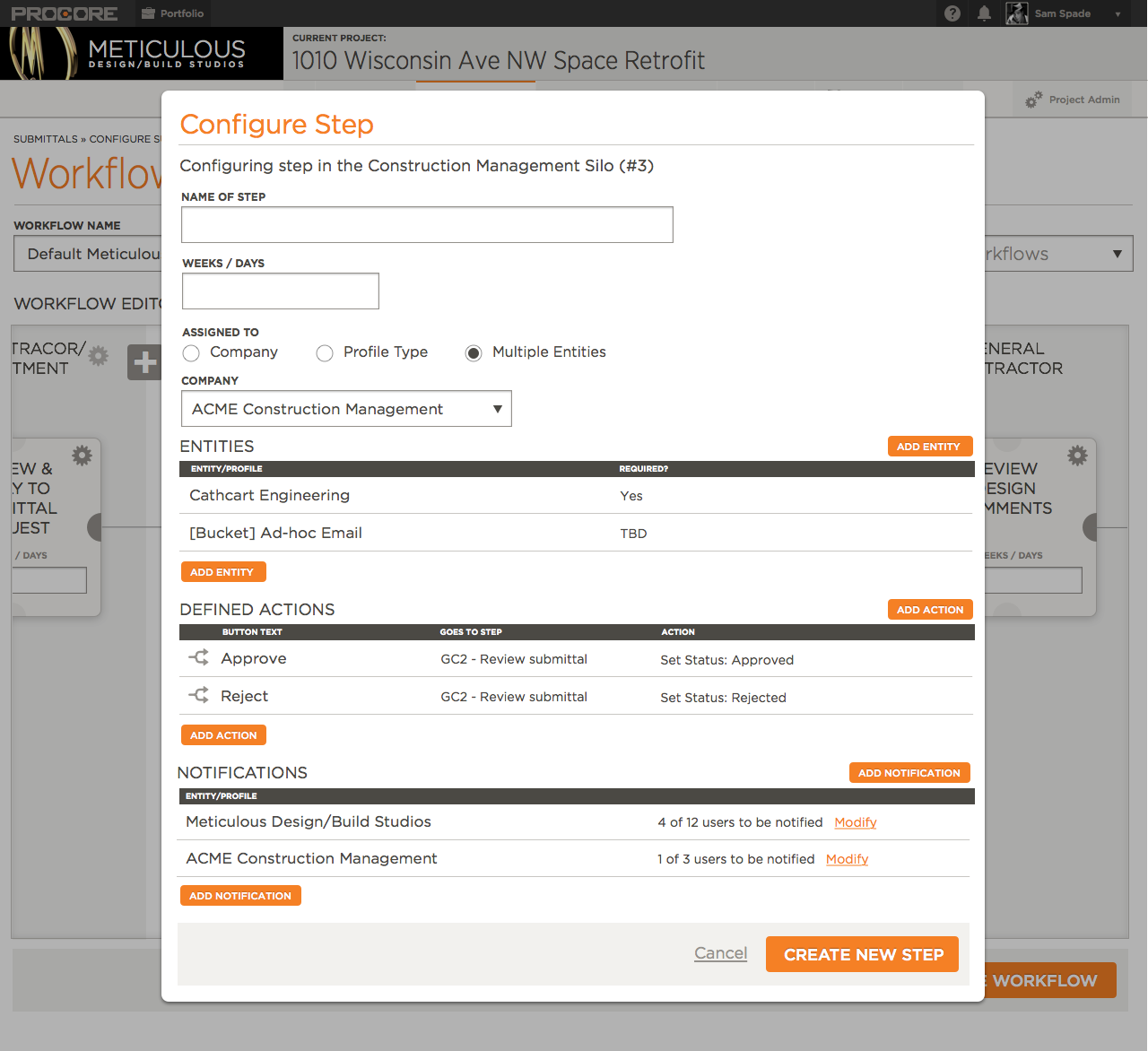Click the help question mark icon
The width and height of the screenshot is (1148, 1051).
pyautogui.click(x=952, y=13)
